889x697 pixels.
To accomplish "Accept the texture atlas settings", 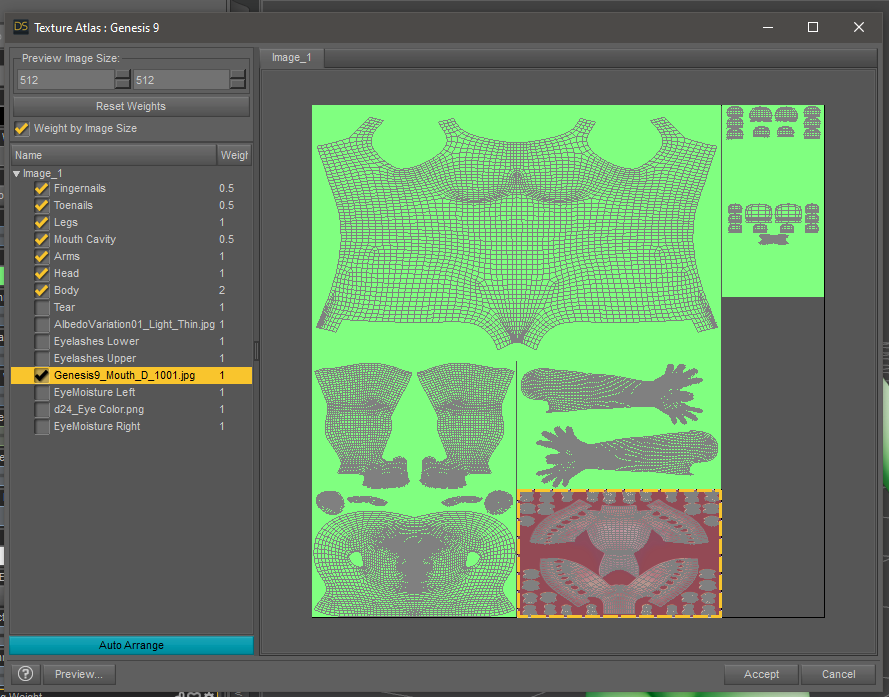I will [761, 674].
